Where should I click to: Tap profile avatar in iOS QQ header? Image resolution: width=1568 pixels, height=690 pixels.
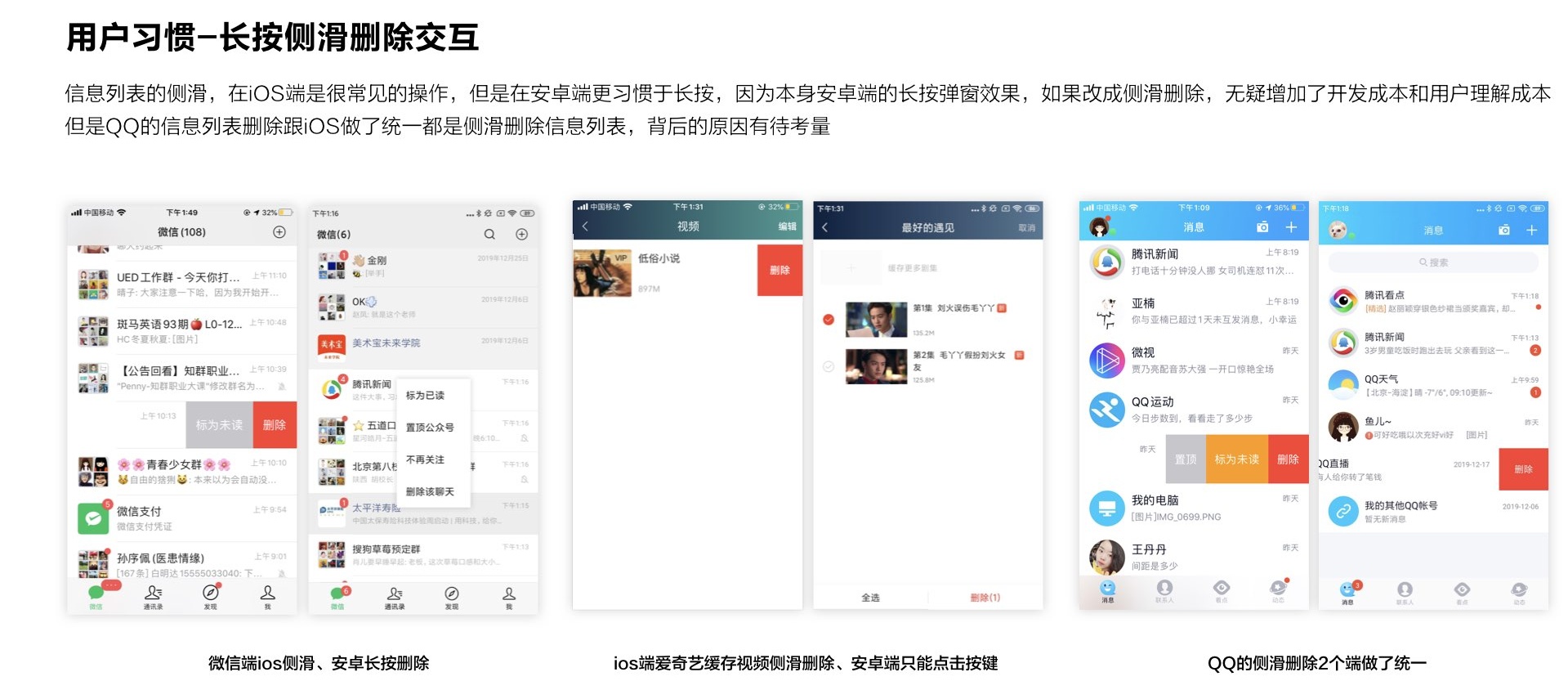coord(1099,227)
